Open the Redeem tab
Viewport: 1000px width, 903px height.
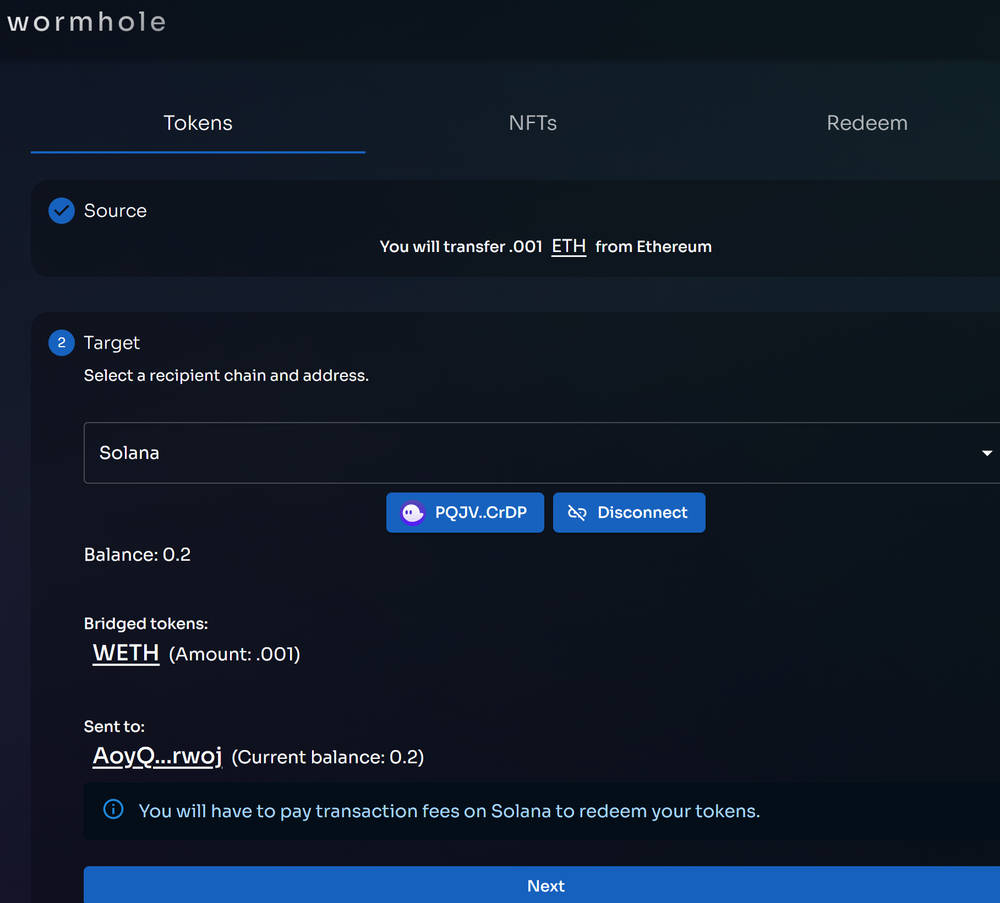[867, 123]
